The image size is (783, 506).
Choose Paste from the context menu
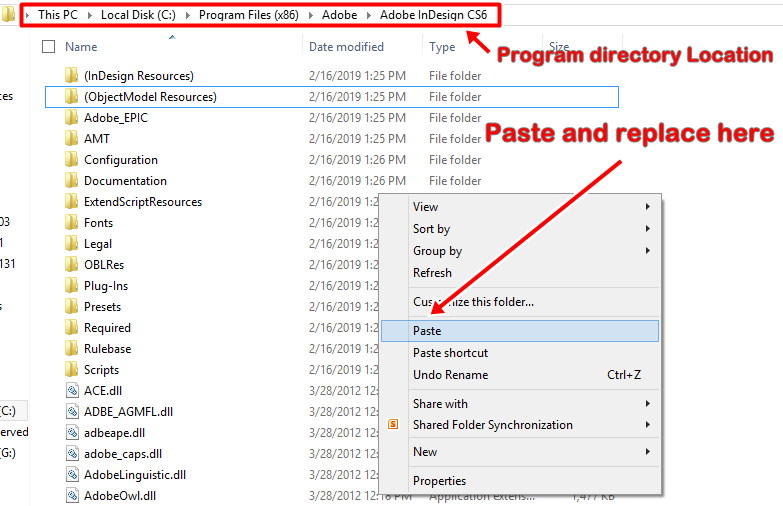click(x=520, y=331)
